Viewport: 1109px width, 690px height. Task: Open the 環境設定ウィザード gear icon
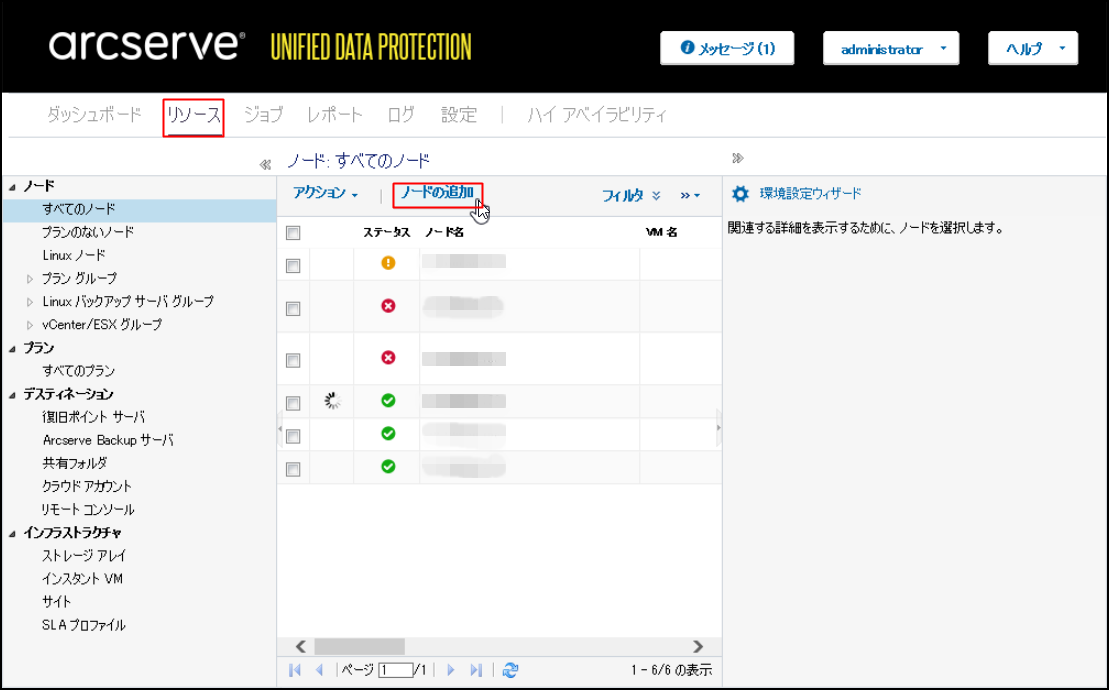[740, 194]
